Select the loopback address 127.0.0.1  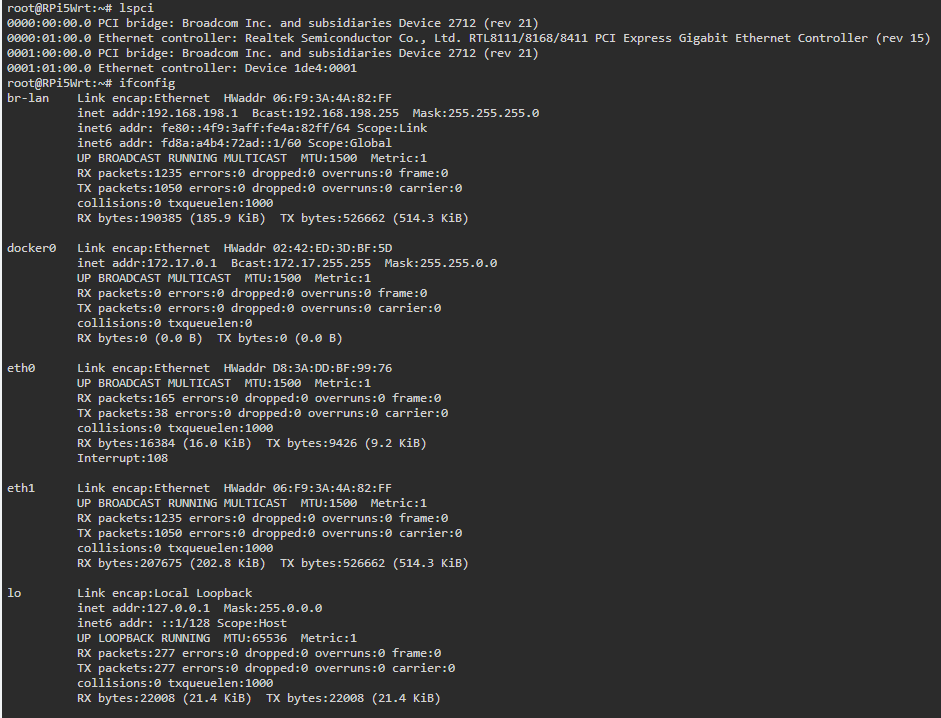tap(178, 609)
